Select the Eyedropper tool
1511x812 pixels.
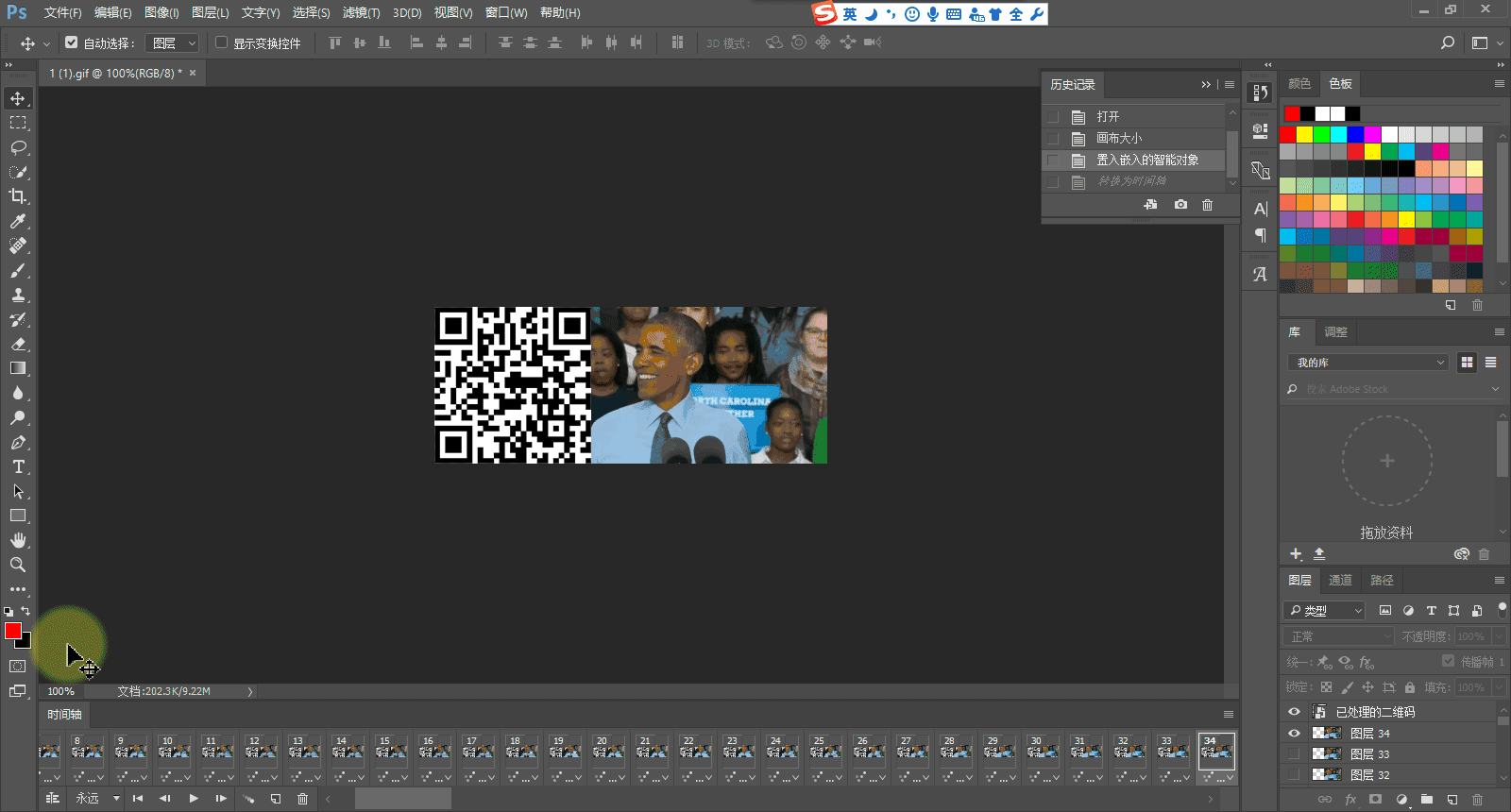point(18,221)
